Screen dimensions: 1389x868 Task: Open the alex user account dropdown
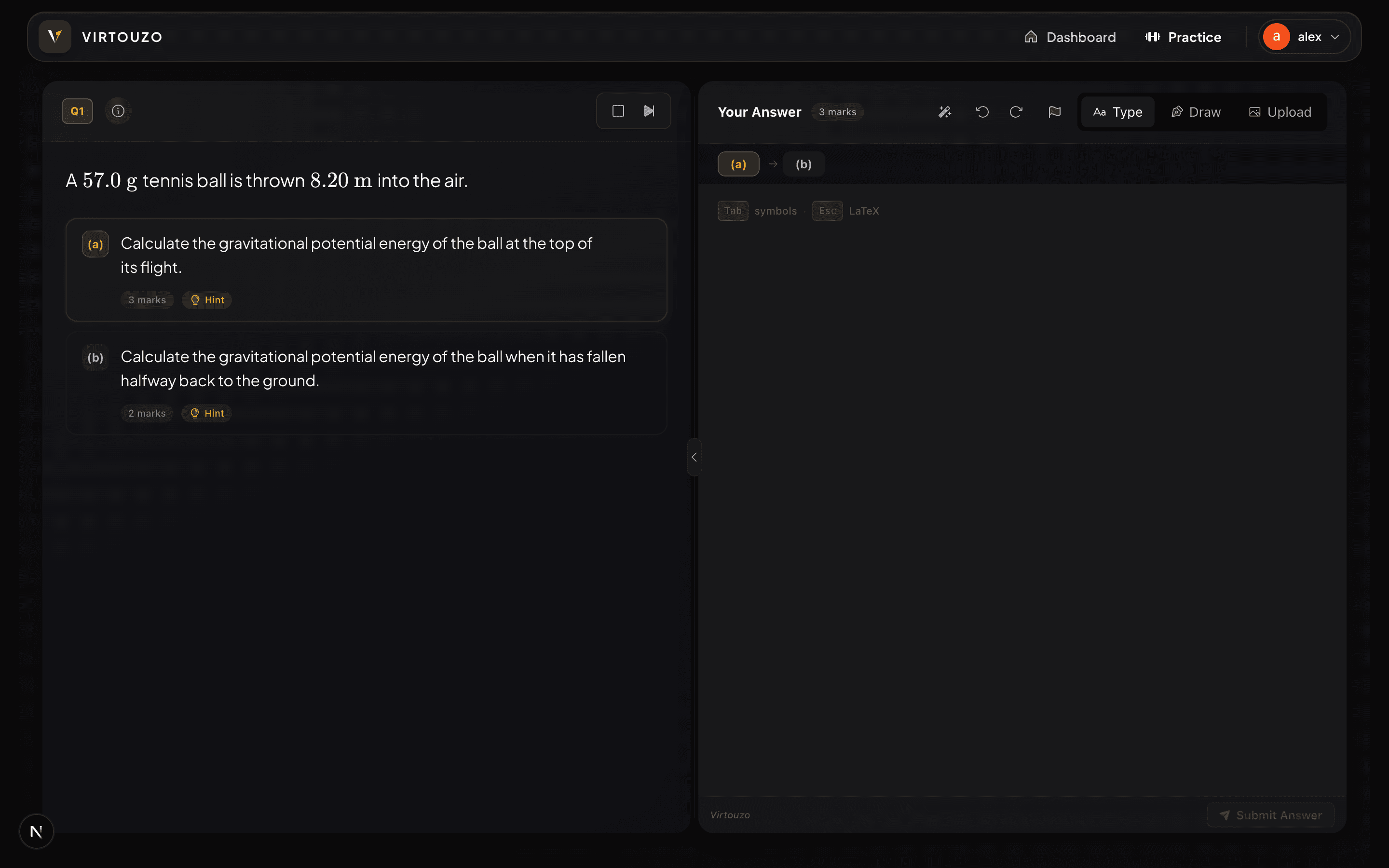pos(1304,37)
